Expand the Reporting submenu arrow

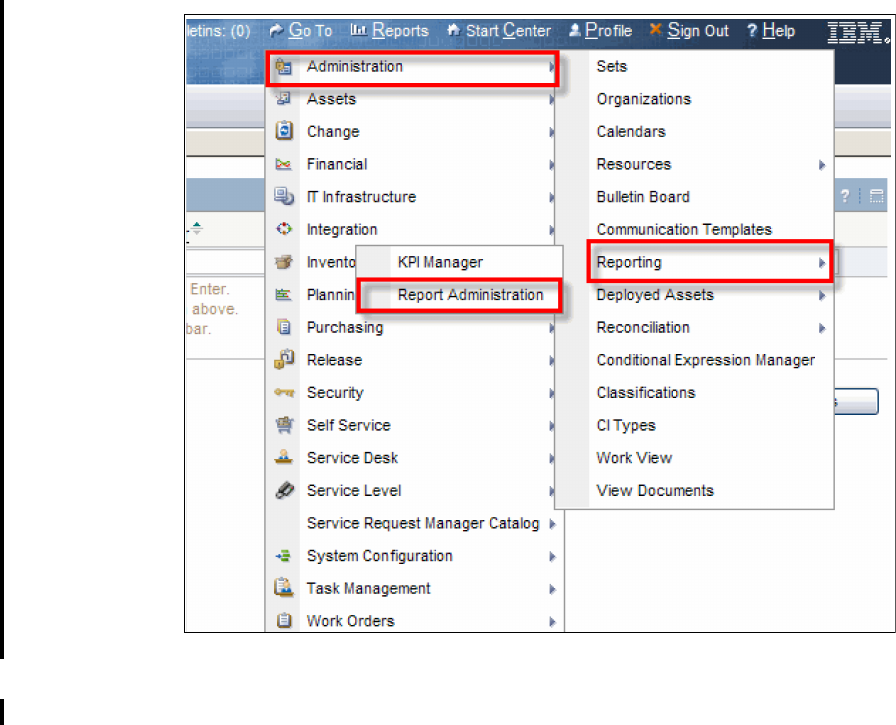(x=822, y=263)
